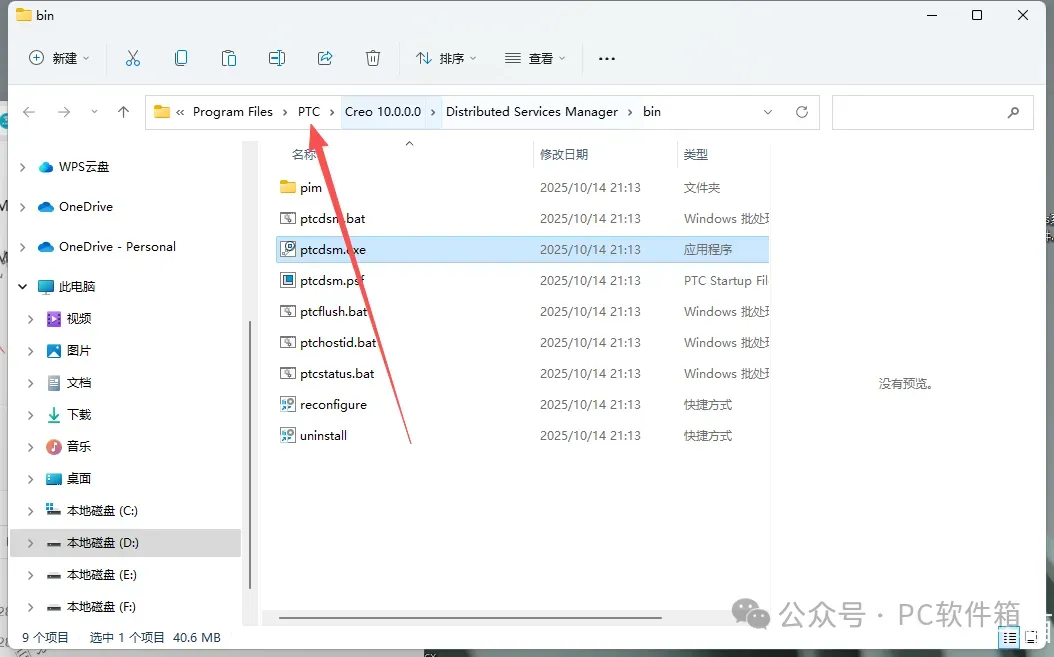
Task: Go up one folder level arrow
Action: point(123,112)
